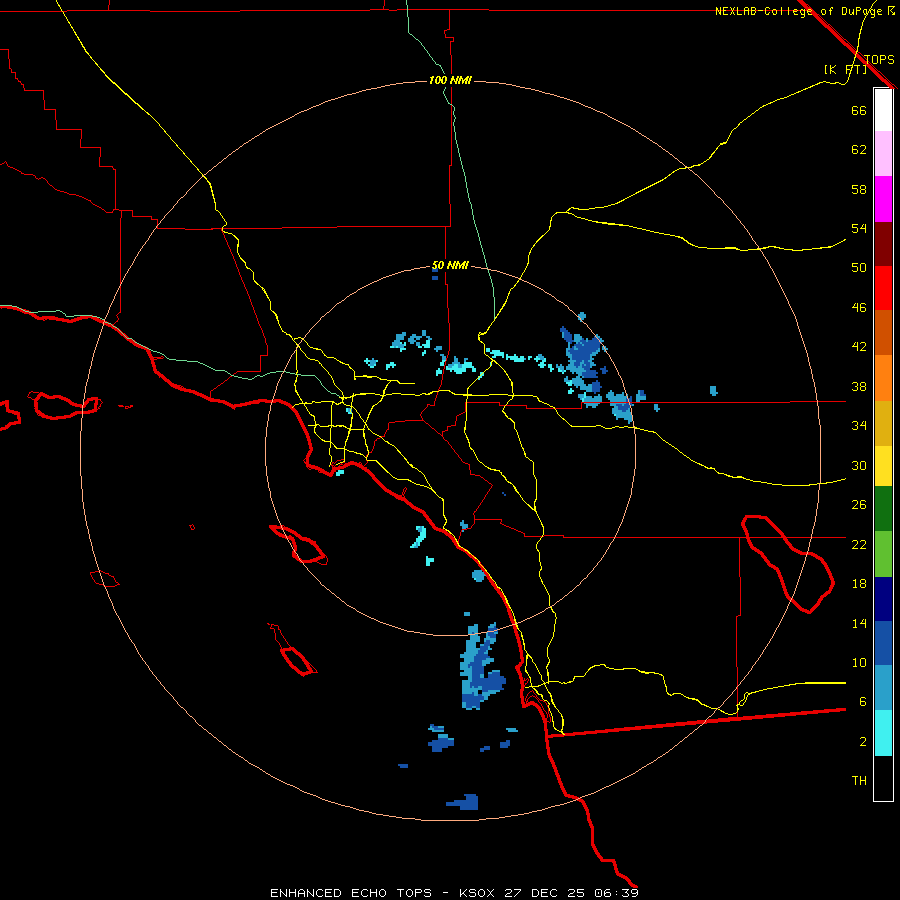This screenshot has width=900, height=900.
Task: Click the legend value '6'
Action: 863,702
